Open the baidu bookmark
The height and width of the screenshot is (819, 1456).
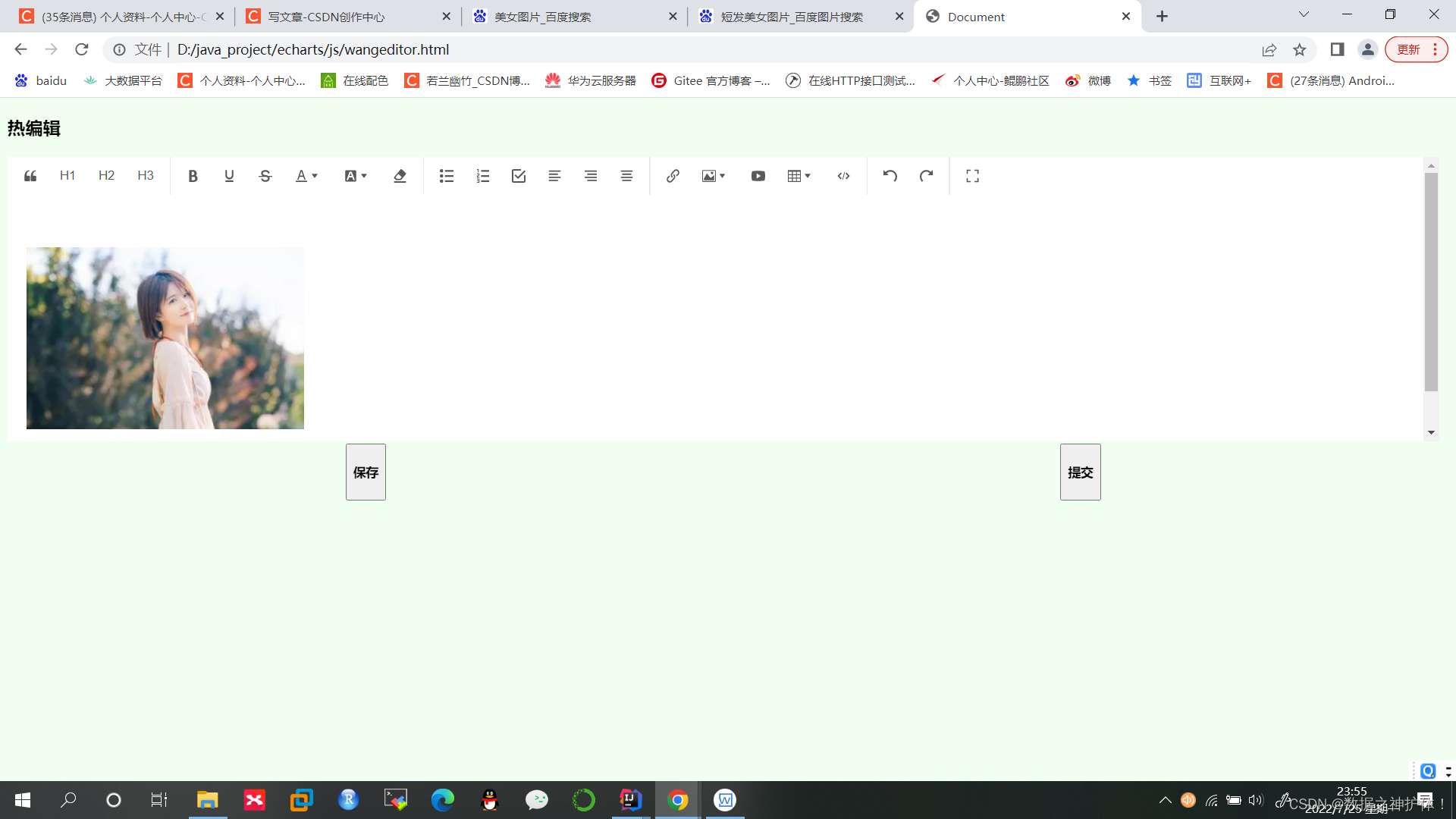41,80
